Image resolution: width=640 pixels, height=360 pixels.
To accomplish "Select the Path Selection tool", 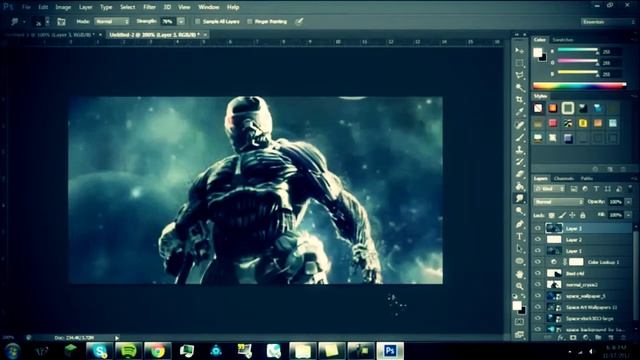I will pyautogui.click(x=519, y=249).
